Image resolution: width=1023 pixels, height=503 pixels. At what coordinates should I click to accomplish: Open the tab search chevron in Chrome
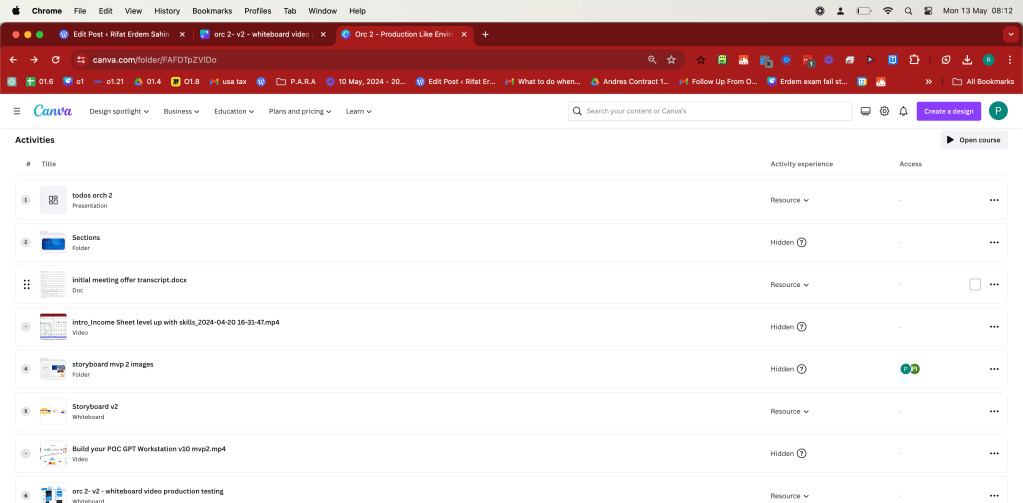coord(1009,35)
